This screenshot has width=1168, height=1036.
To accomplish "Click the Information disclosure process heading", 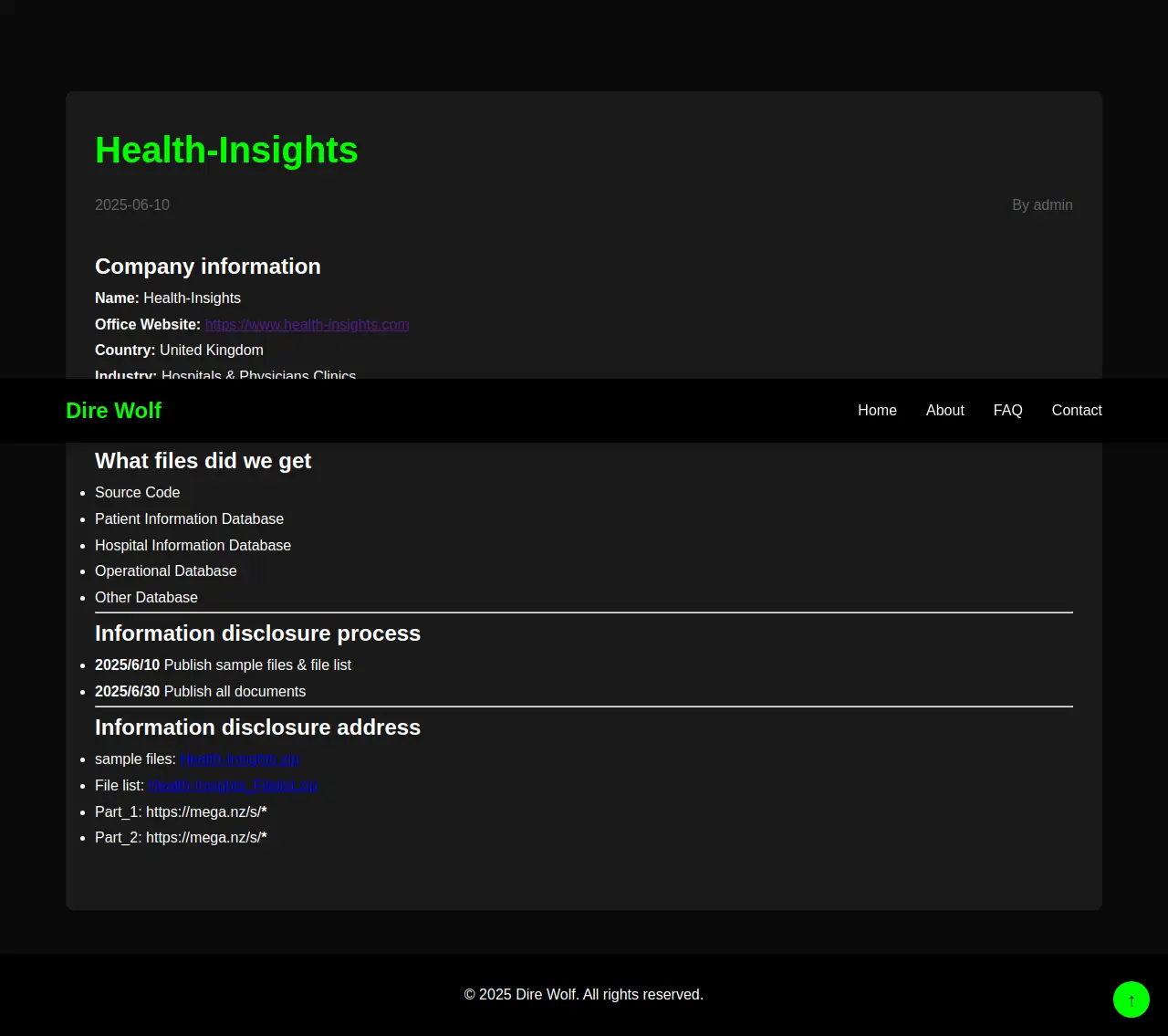I will [x=257, y=633].
